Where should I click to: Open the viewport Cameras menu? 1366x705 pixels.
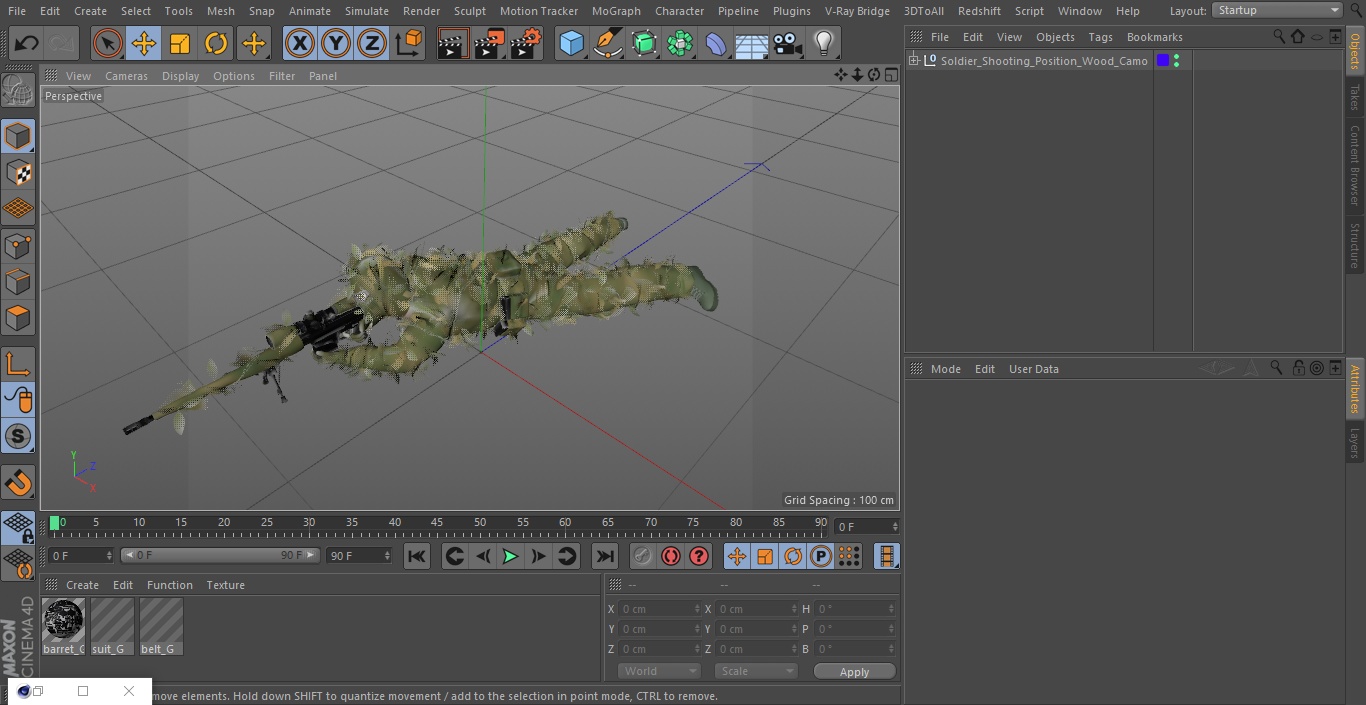[126, 76]
